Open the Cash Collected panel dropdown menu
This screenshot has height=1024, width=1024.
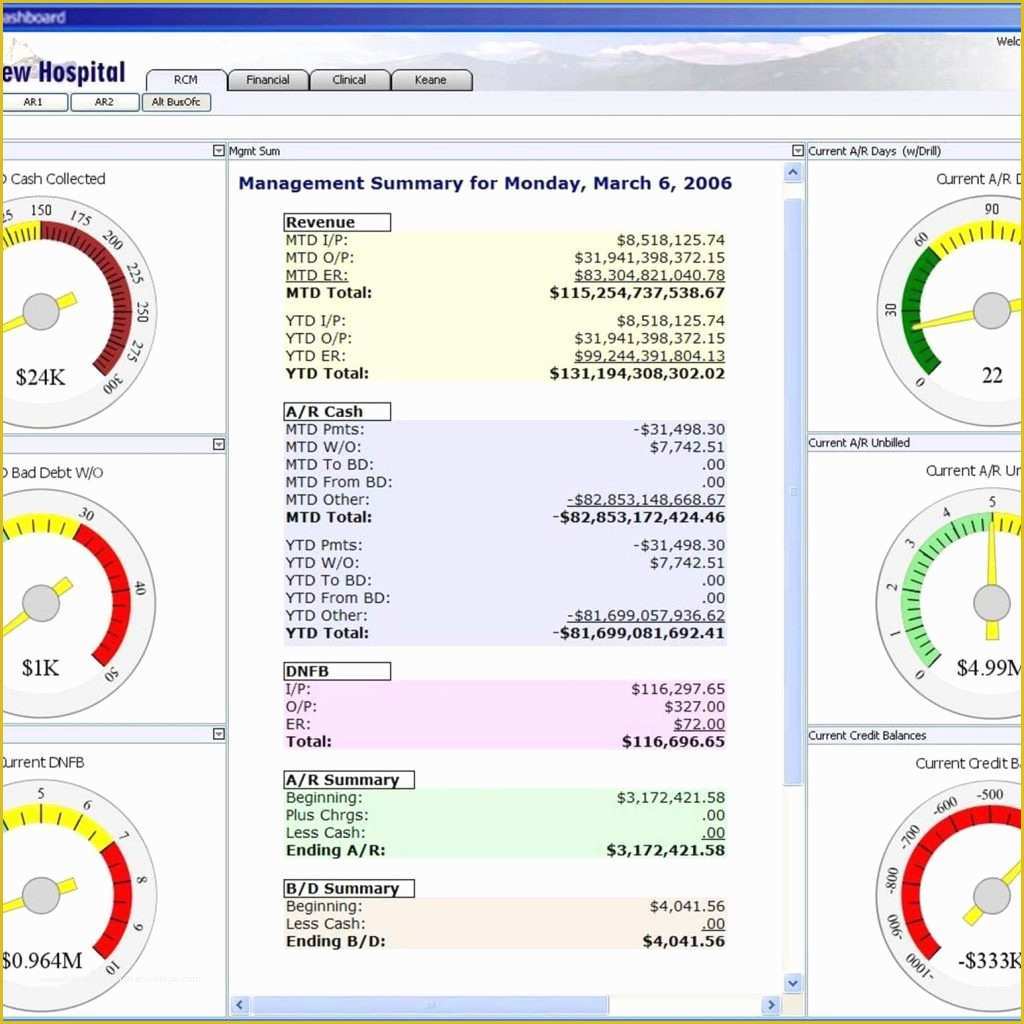pyautogui.click(x=219, y=151)
